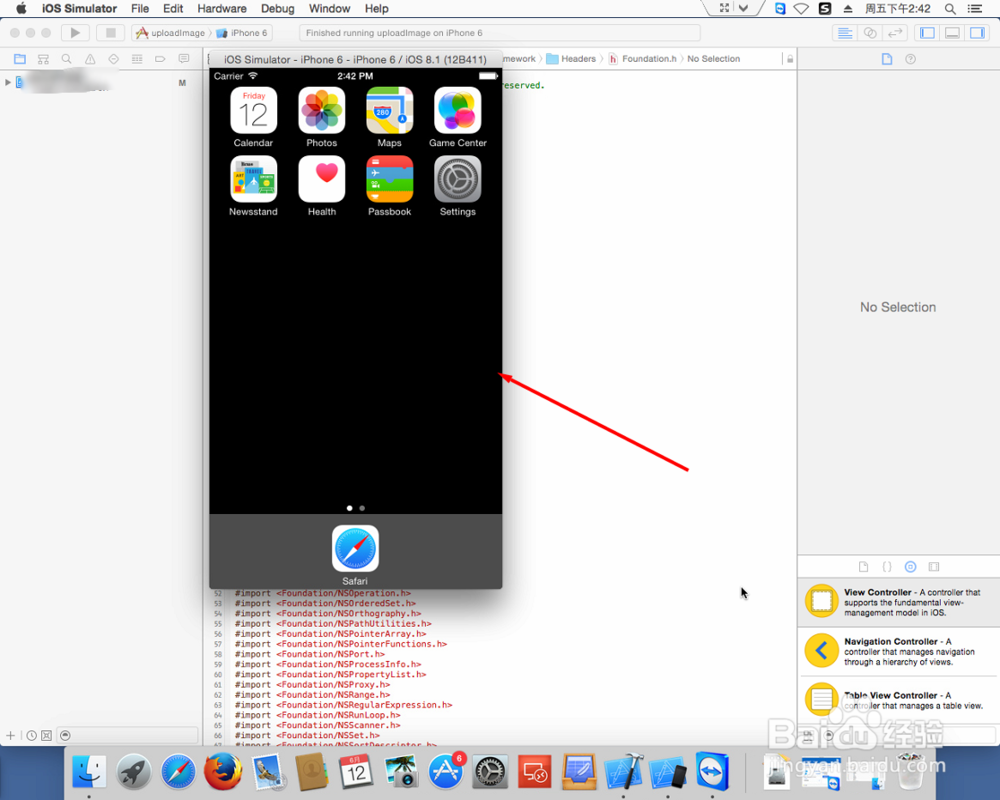Toggle the left Navigator panel visibility
The width and height of the screenshot is (1000, 800).
tap(926, 33)
